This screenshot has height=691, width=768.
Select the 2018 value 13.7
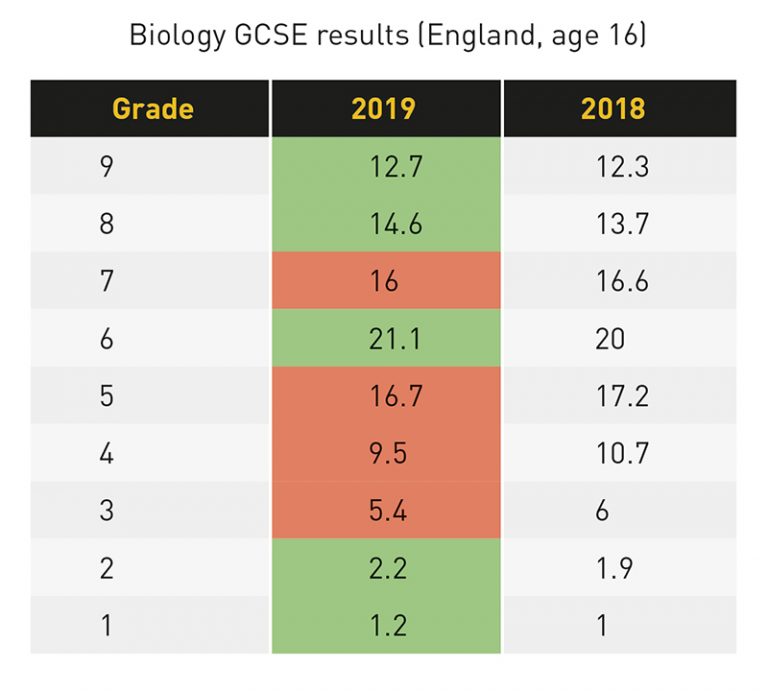tap(622, 223)
